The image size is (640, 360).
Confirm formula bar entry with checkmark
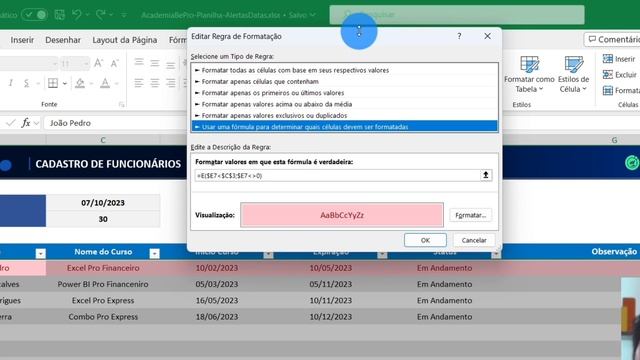(11, 123)
